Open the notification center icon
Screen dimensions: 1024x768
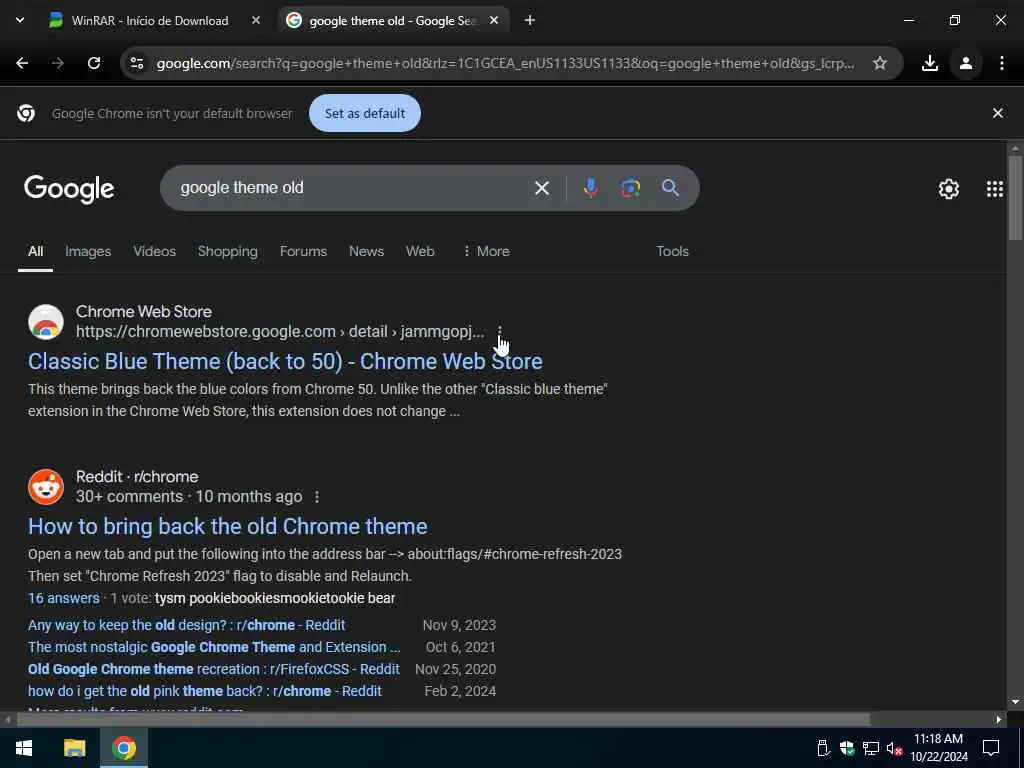991,748
